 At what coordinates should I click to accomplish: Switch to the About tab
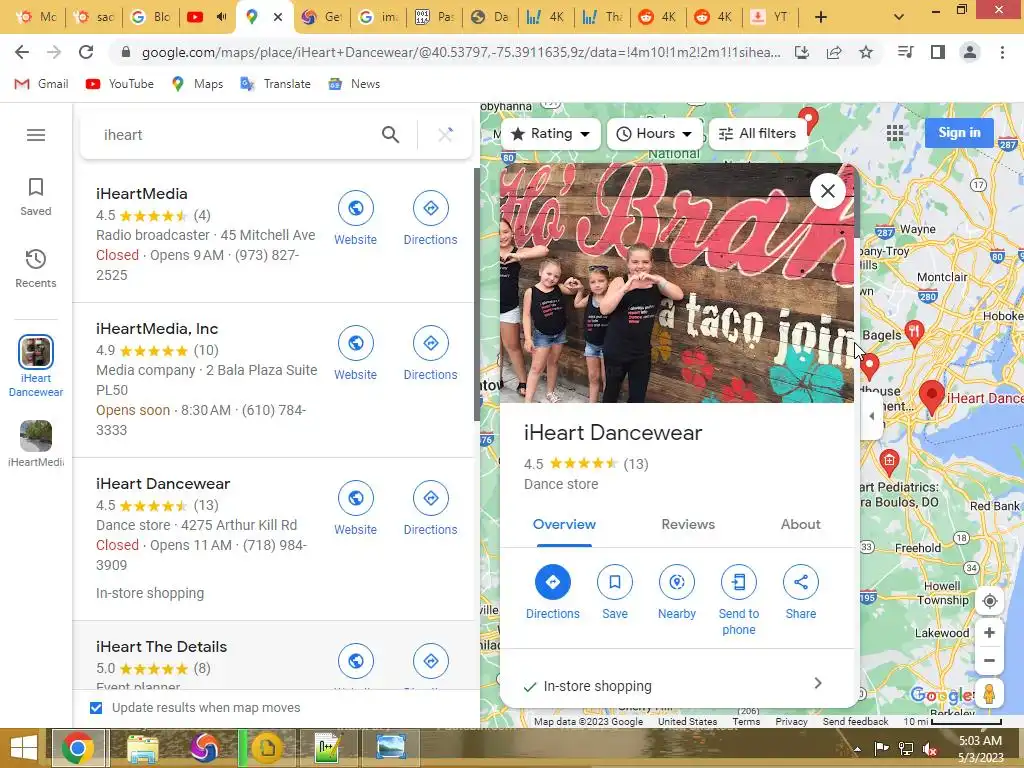pyautogui.click(x=801, y=524)
